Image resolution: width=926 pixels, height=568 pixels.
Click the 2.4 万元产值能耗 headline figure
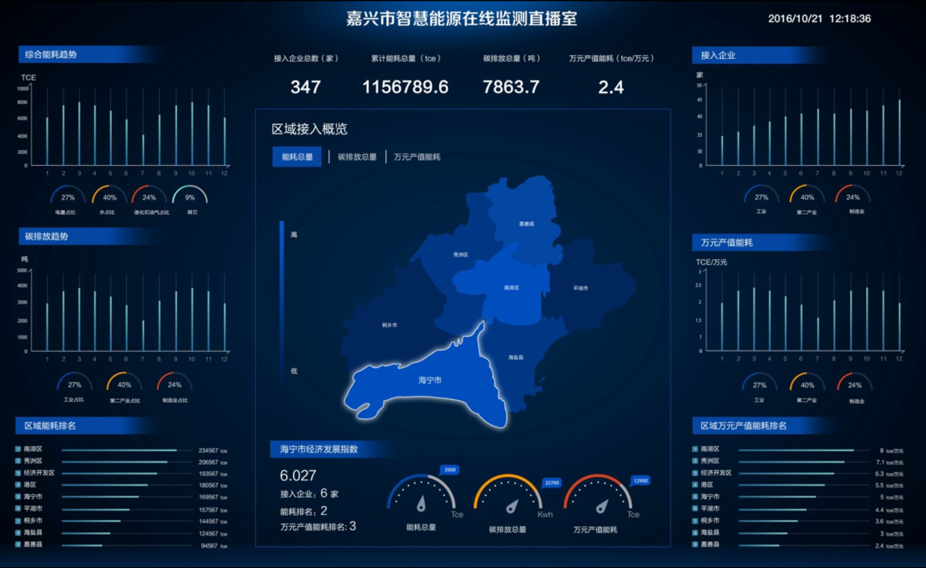[611, 87]
